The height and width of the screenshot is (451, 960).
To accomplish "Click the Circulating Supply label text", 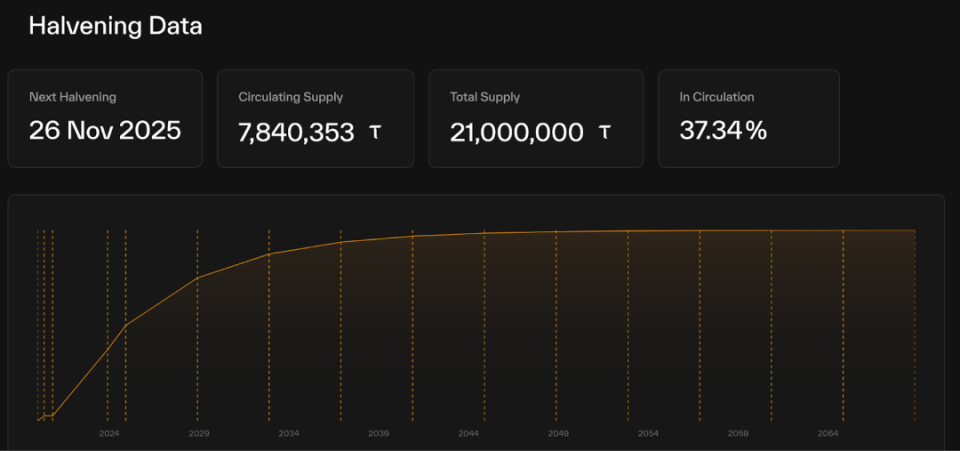I will 291,97.
